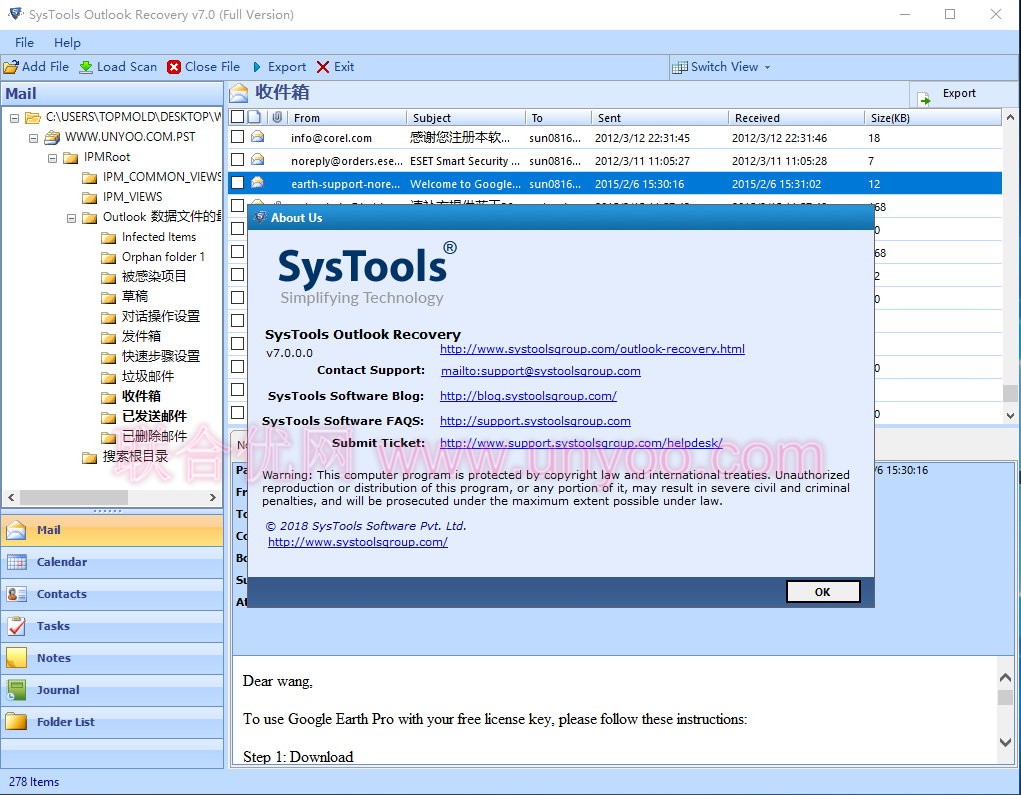Viewport: 1021px width, 795px height.
Task: Click envelope icon of noreply@orders.ese message
Action: coord(258,160)
